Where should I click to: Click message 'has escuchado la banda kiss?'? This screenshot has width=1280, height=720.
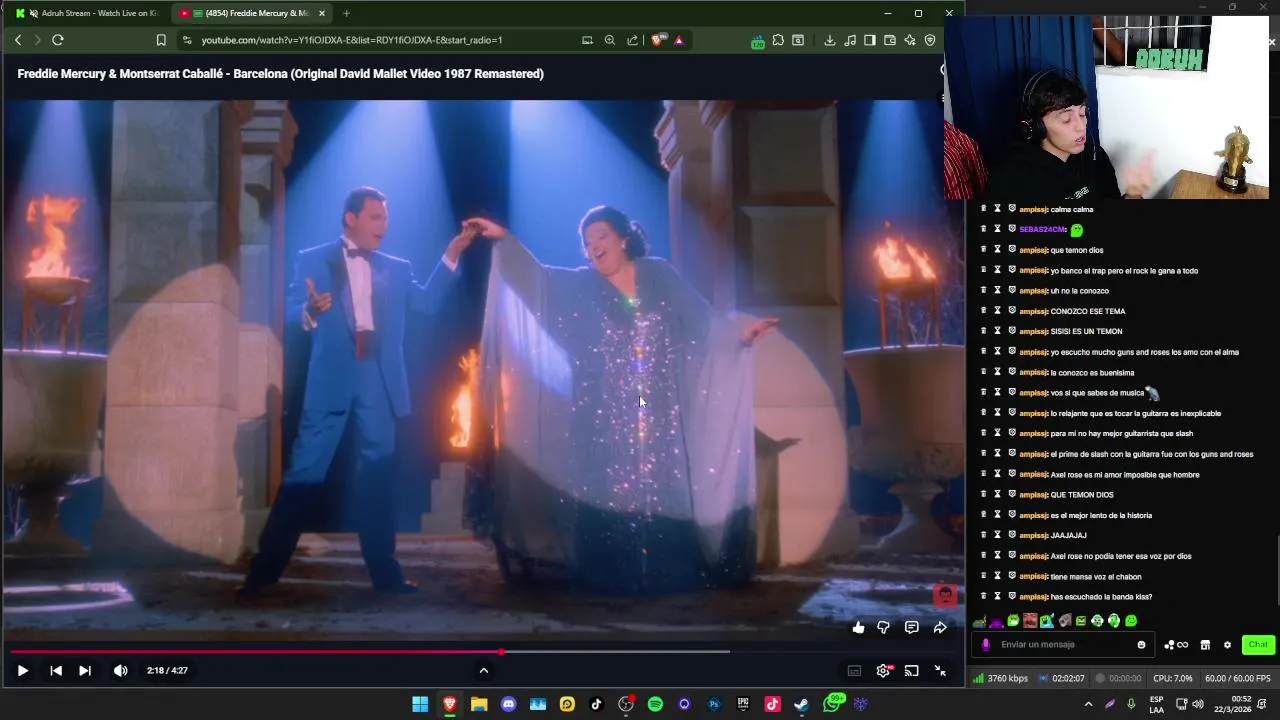(x=1101, y=597)
